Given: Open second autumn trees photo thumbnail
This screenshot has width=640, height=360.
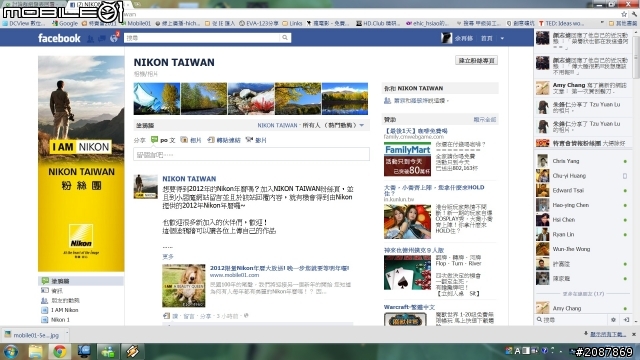Looking at the screenshot, I should click(x=204, y=99).
